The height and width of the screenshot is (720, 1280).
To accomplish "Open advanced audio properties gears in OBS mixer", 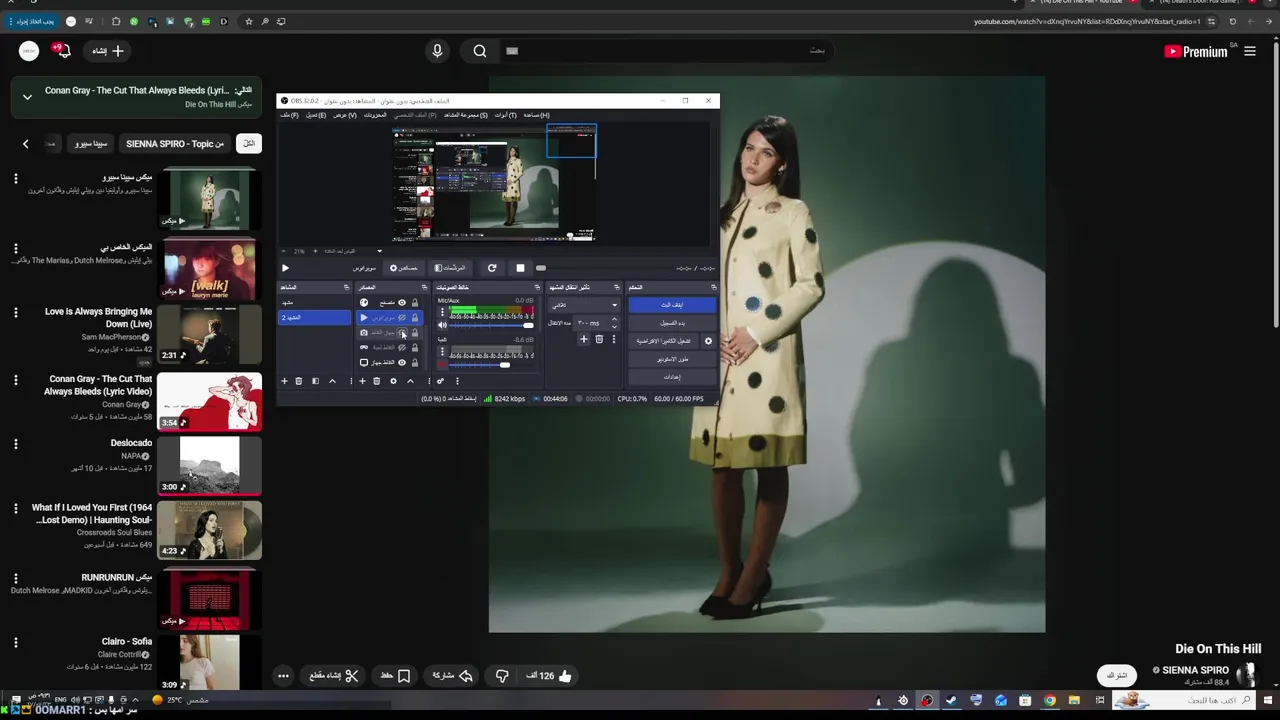I will click(x=440, y=381).
